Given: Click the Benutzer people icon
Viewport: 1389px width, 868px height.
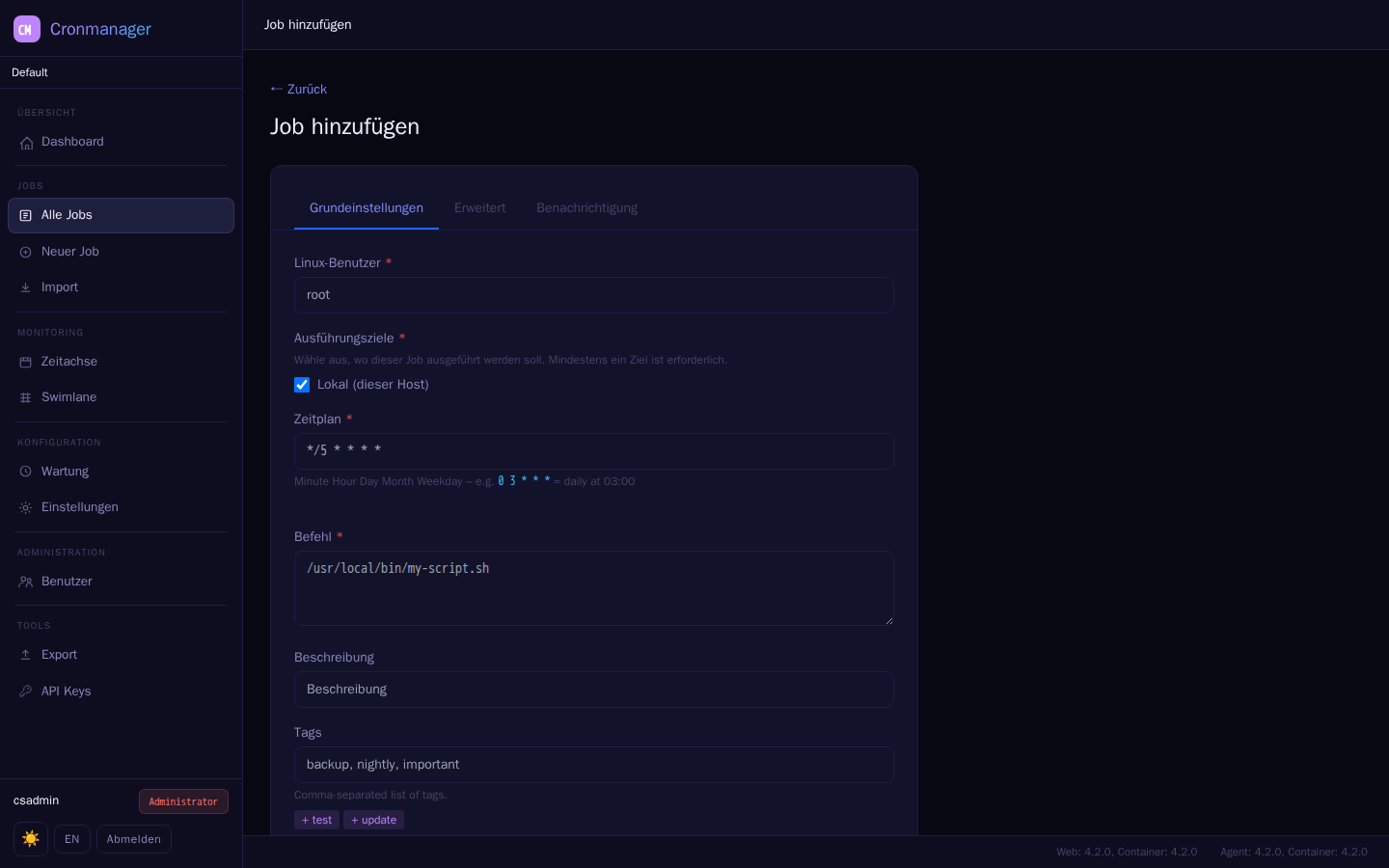Looking at the screenshot, I should pyautogui.click(x=26, y=583).
